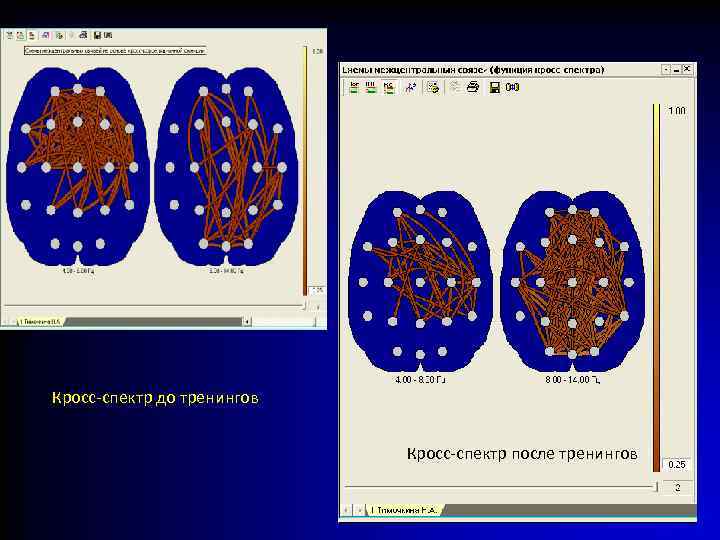Screen dimensions: 720x540
Task: Close the right cross-spectrum window
Action: point(687,69)
